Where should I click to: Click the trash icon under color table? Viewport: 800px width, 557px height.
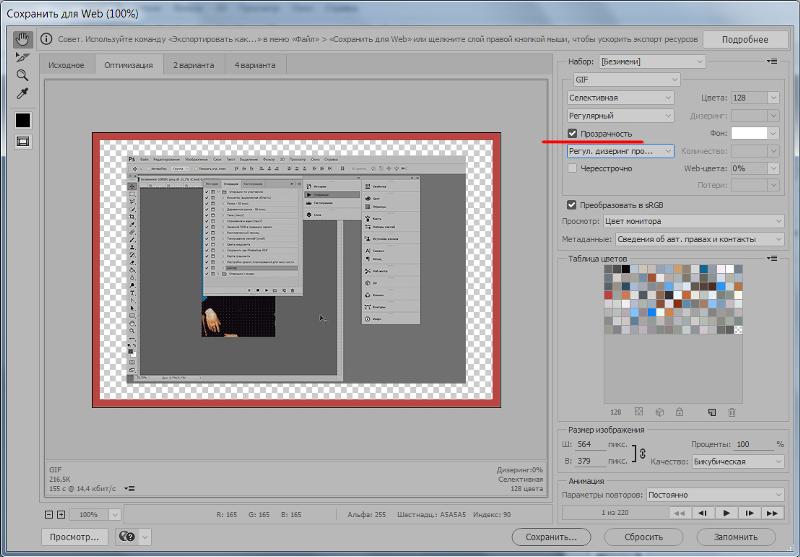pyautogui.click(x=731, y=411)
